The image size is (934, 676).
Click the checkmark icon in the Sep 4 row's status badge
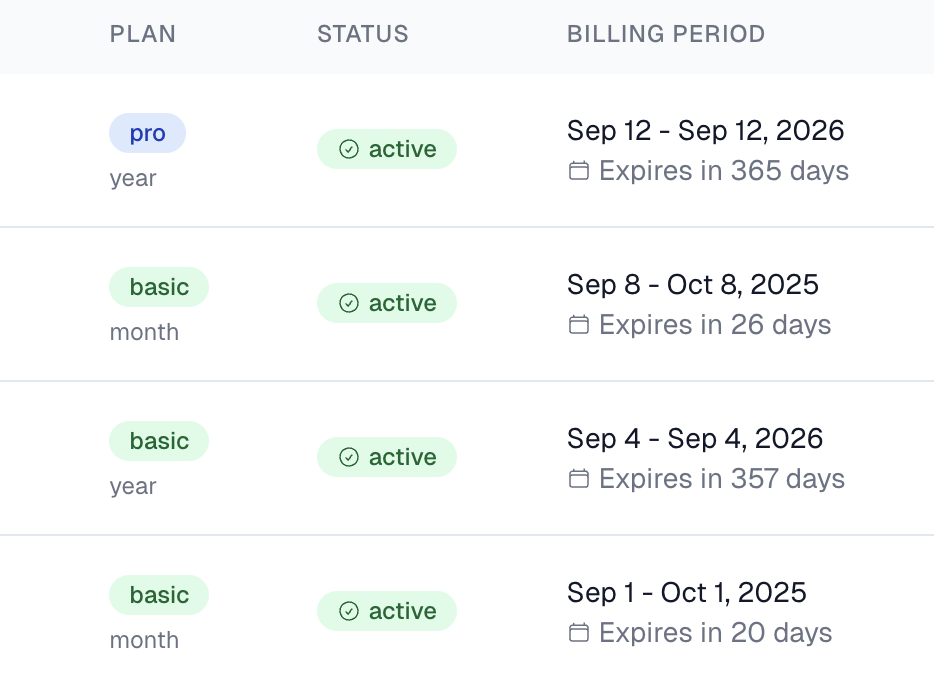point(349,457)
